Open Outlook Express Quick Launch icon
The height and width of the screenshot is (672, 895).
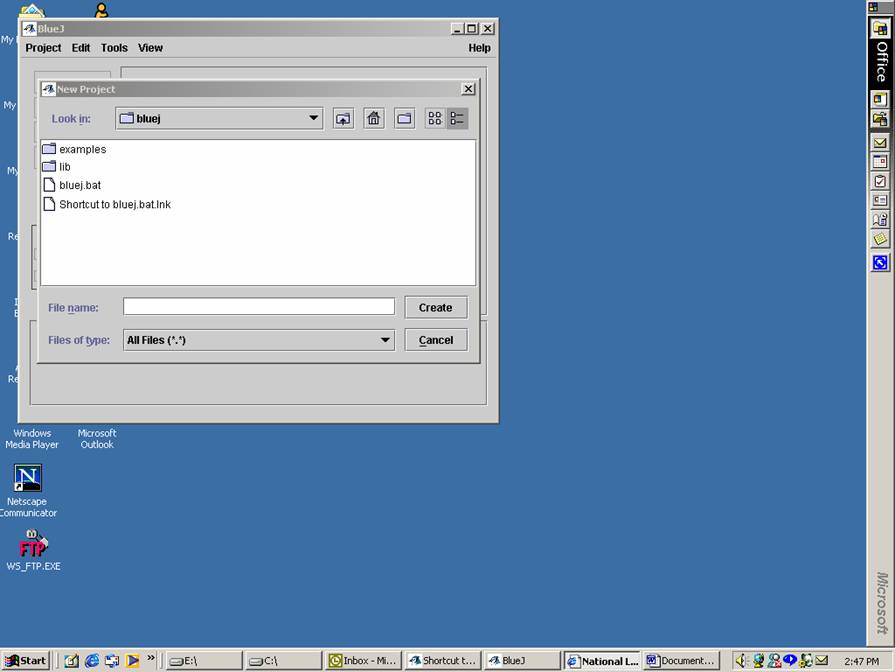tap(112, 661)
